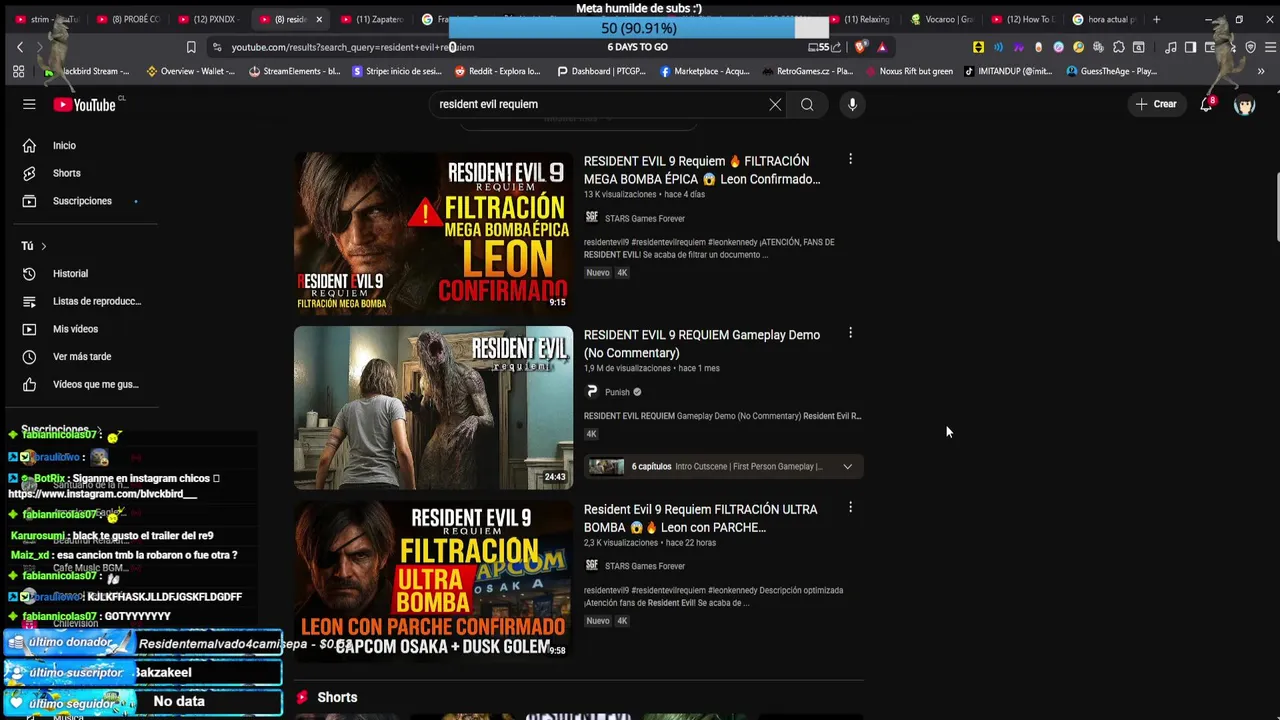Open Ver más tarde in the sidebar
This screenshot has height=720, width=1280.
tap(80, 356)
